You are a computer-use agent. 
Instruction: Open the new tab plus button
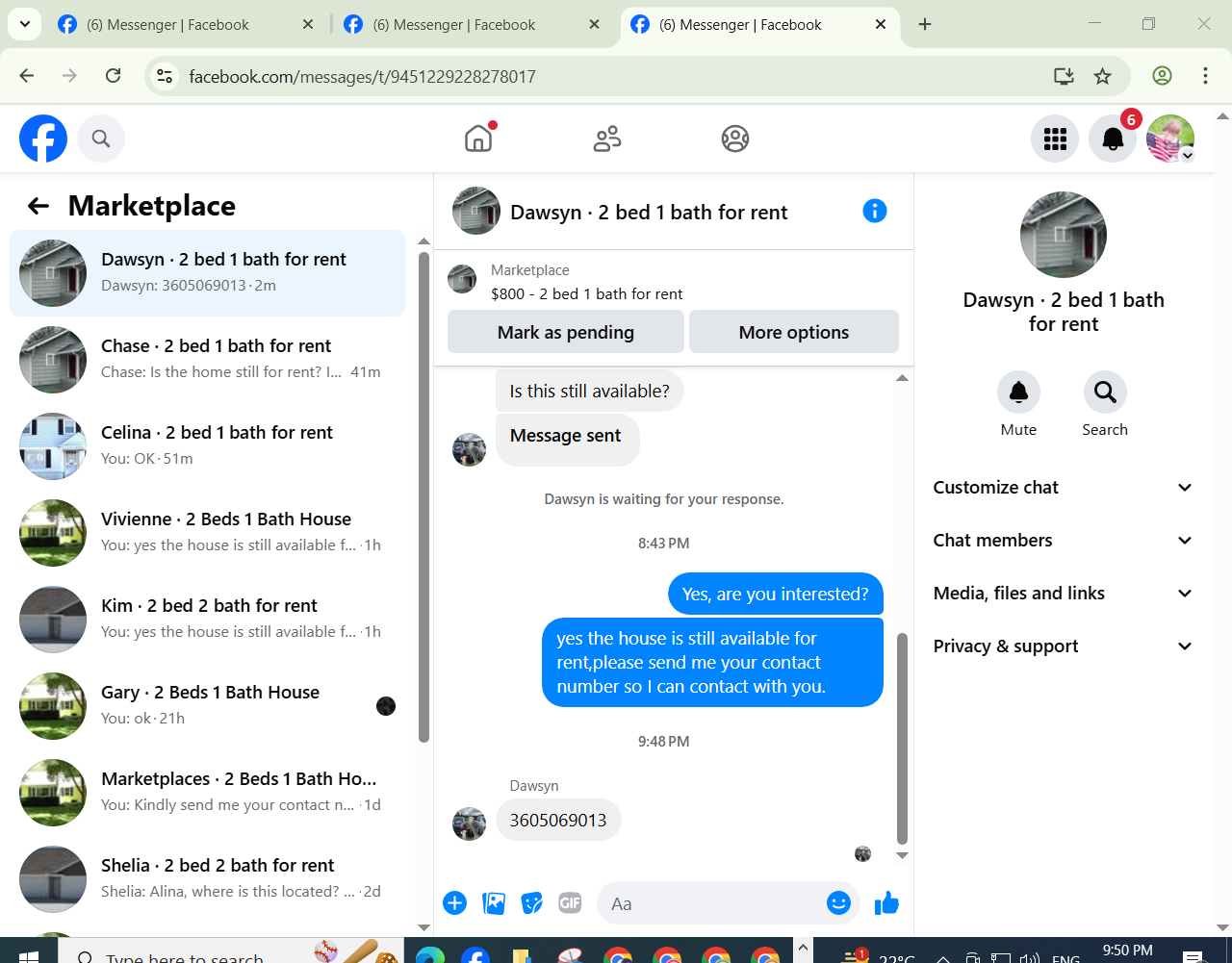[925, 25]
